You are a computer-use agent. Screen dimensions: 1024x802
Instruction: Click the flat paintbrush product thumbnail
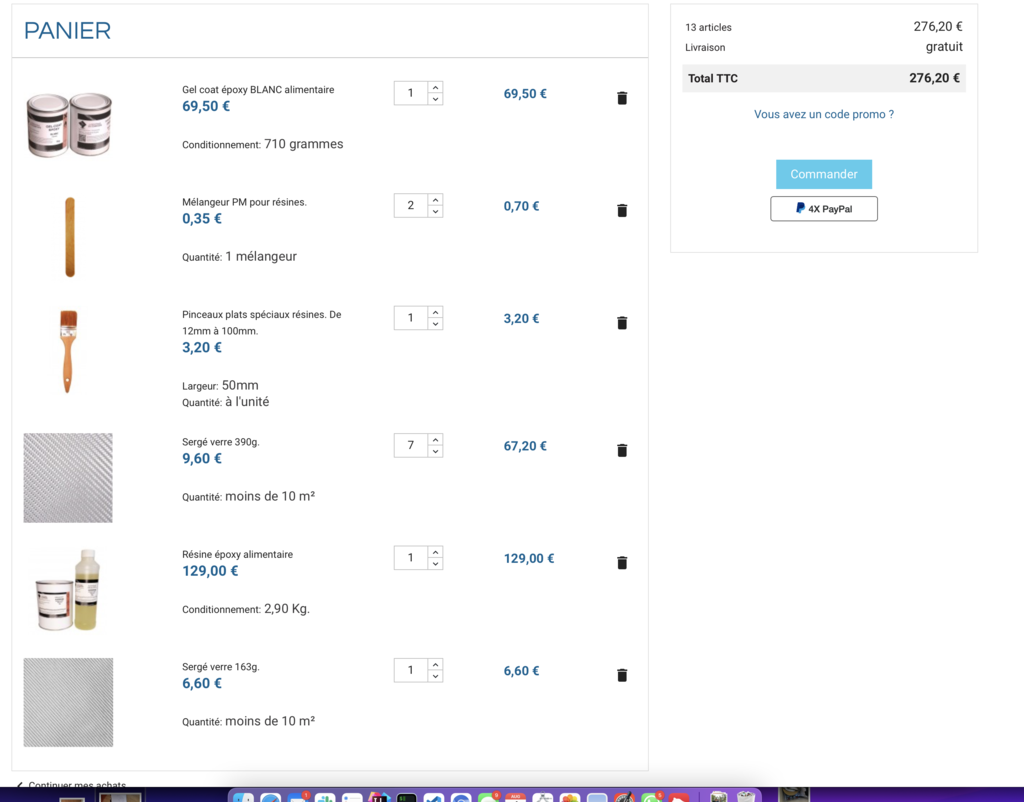(68, 351)
